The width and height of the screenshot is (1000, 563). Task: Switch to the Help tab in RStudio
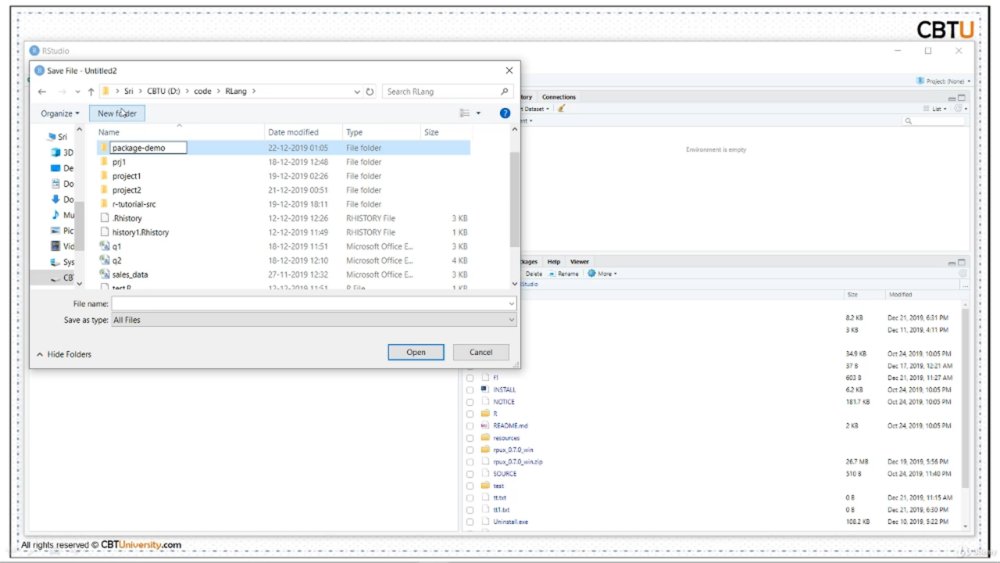point(554,261)
